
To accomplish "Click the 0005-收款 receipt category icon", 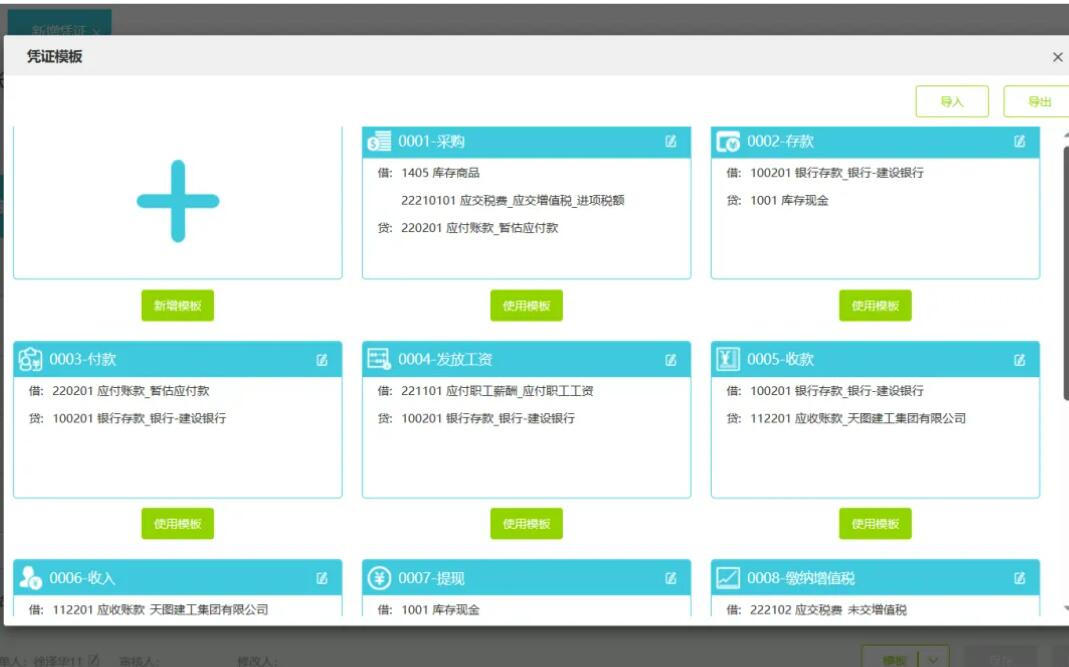I will point(727,359).
